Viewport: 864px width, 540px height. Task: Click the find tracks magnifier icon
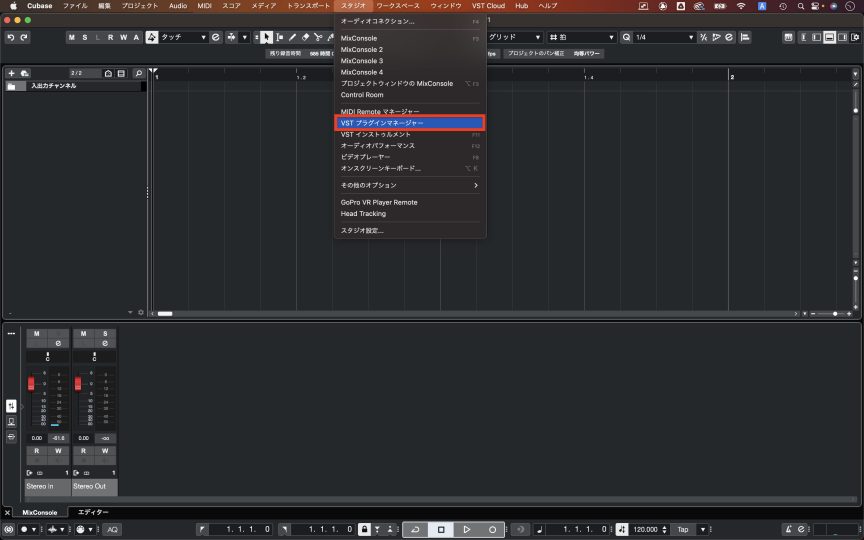point(139,73)
